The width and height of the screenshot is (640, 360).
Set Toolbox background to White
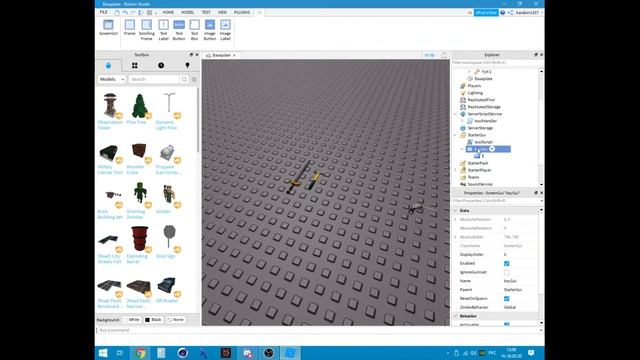pyautogui.click(x=131, y=320)
